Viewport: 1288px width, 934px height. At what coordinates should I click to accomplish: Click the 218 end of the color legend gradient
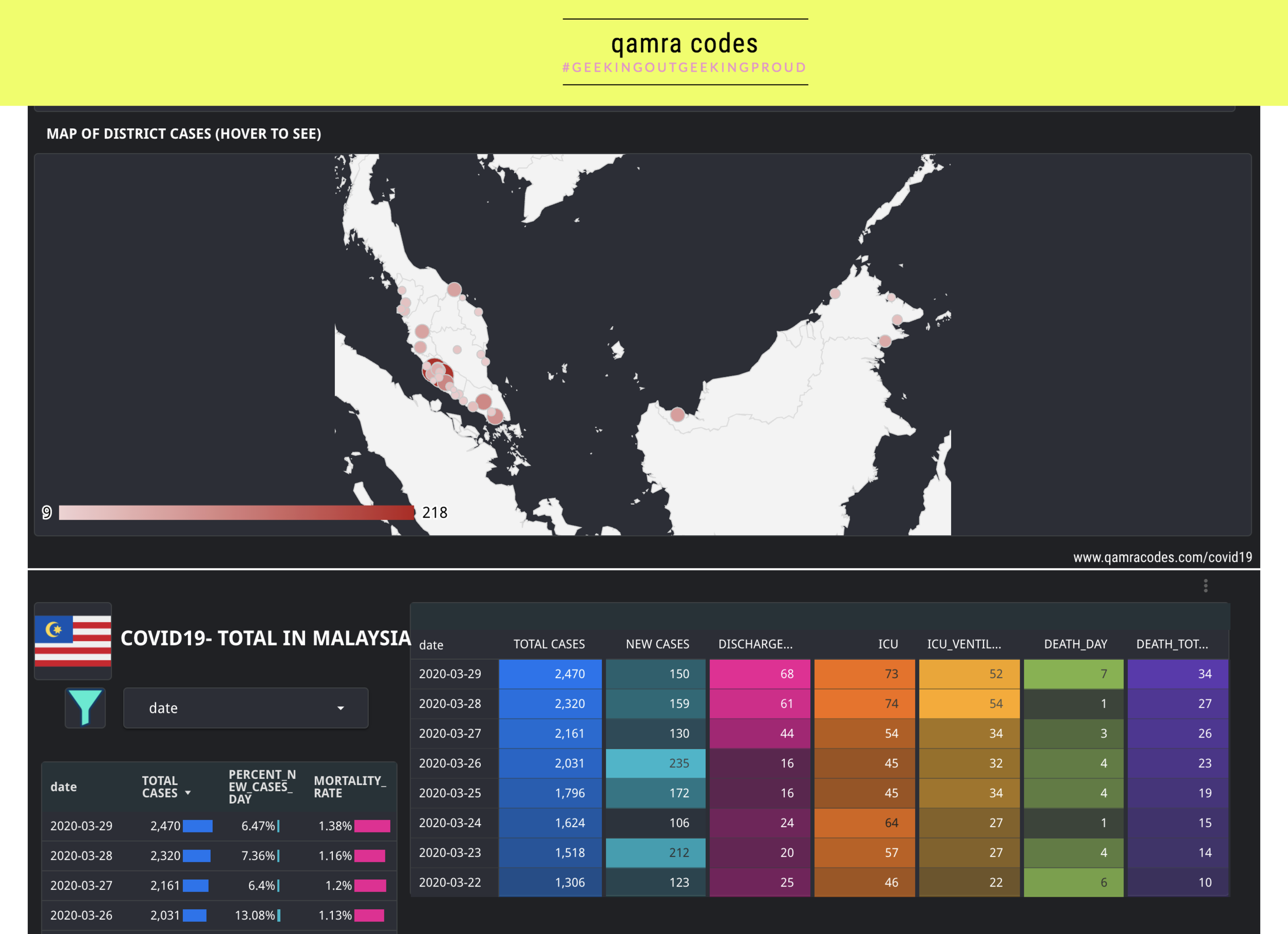[434, 512]
